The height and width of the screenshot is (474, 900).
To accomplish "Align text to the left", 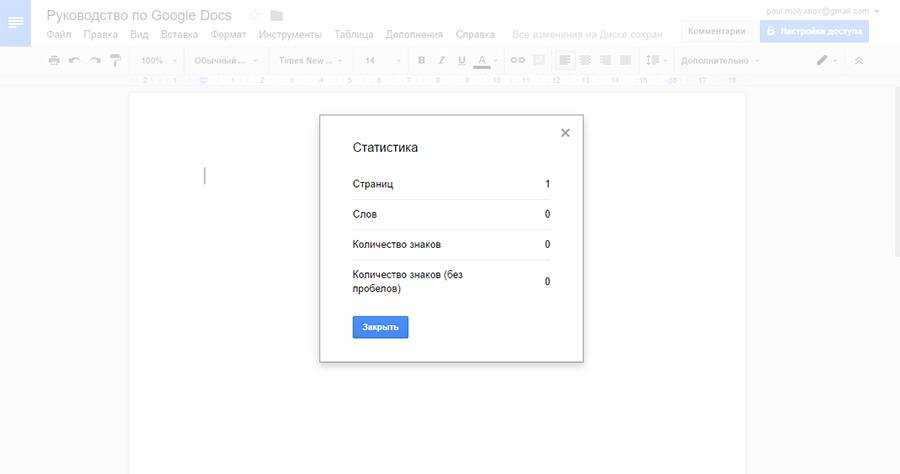I will [x=565, y=60].
